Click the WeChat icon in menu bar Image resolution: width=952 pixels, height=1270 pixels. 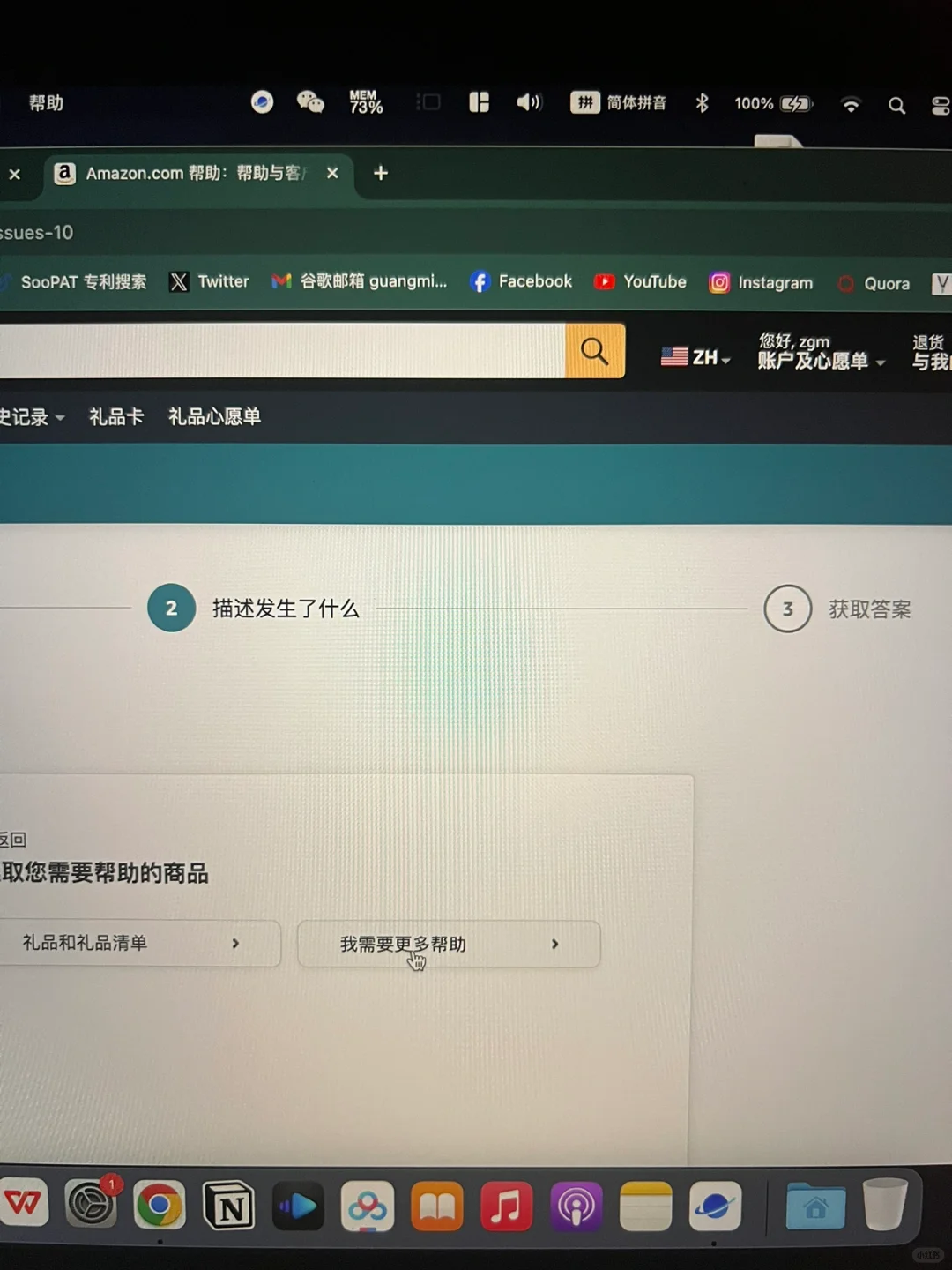coord(310,102)
